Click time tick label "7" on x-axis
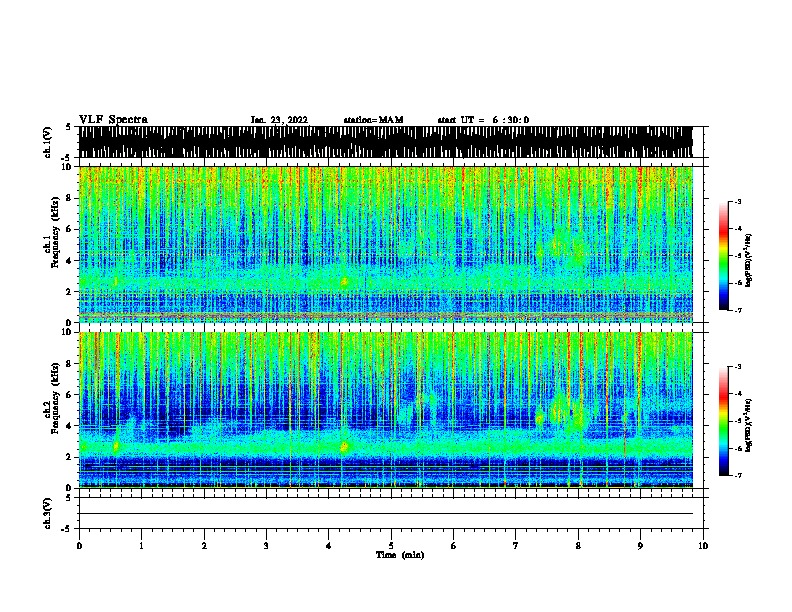 [x=516, y=546]
